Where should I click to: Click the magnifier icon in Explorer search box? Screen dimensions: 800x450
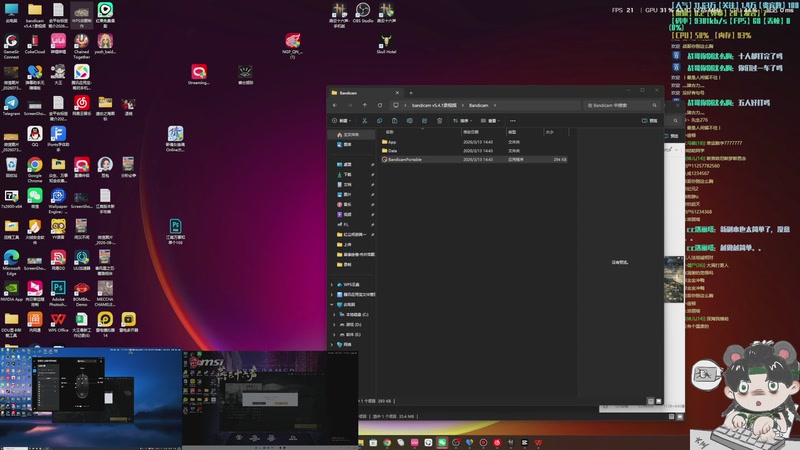click(655, 105)
